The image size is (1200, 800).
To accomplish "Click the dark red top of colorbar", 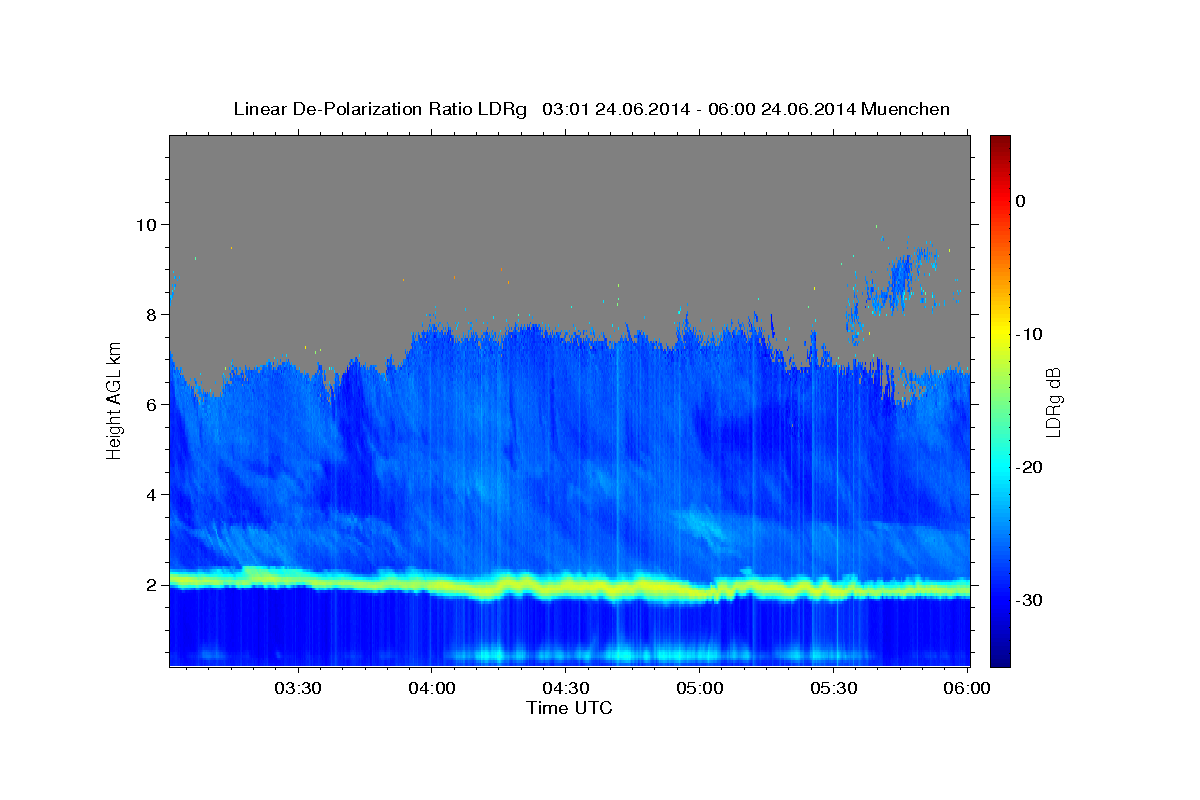I will point(1000,142).
